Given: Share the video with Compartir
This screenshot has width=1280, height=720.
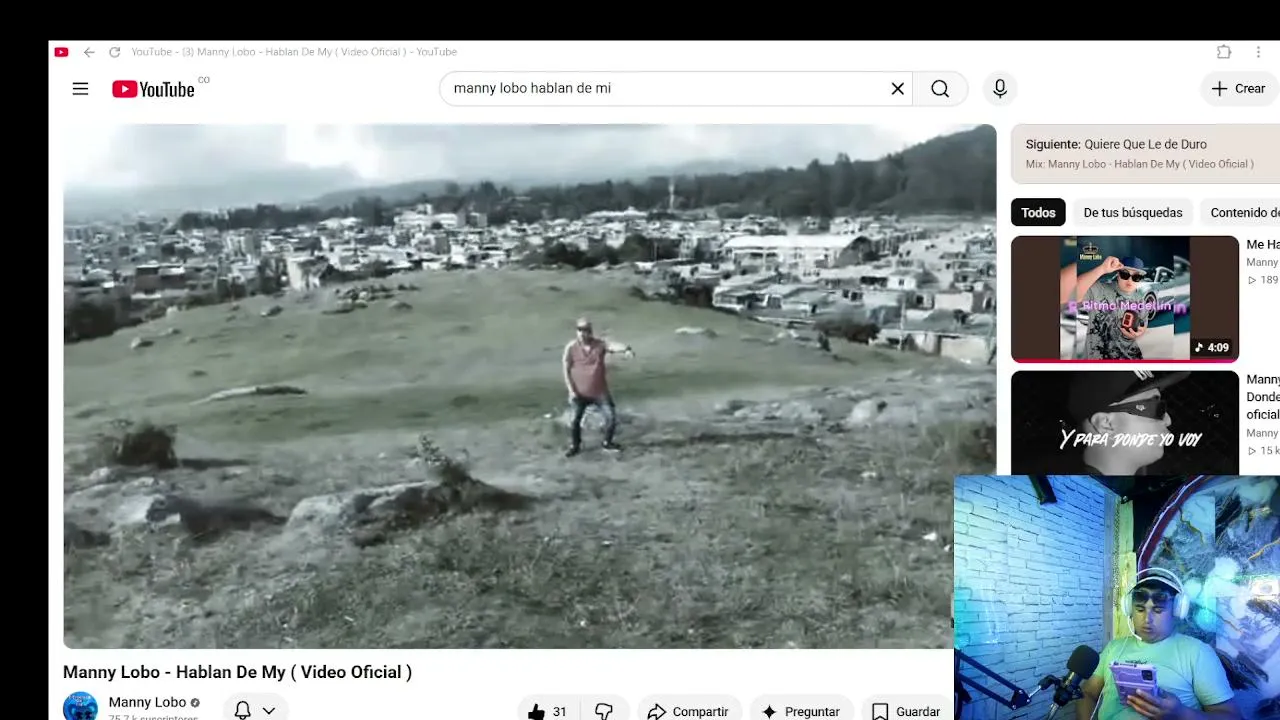Looking at the screenshot, I should (x=689, y=712).
